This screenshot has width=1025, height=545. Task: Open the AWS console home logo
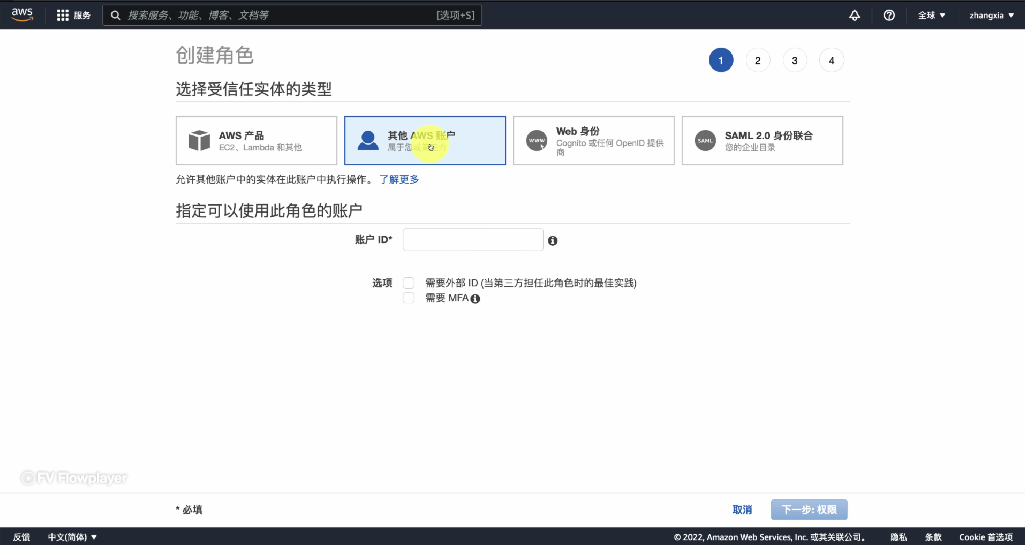pyautogui.click(x=22, y=14)
